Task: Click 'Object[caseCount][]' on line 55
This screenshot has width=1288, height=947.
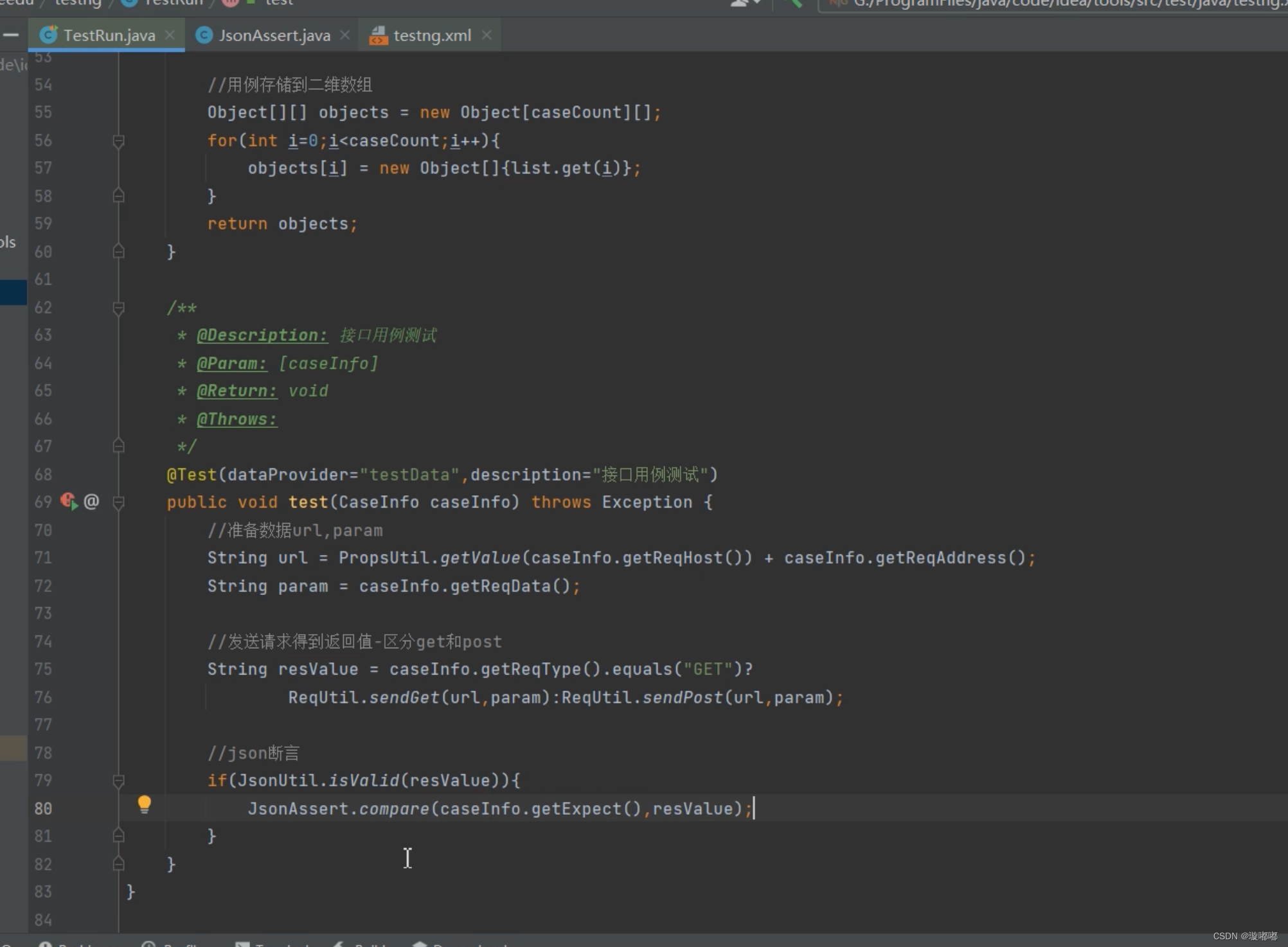Action: click(556, 112)
